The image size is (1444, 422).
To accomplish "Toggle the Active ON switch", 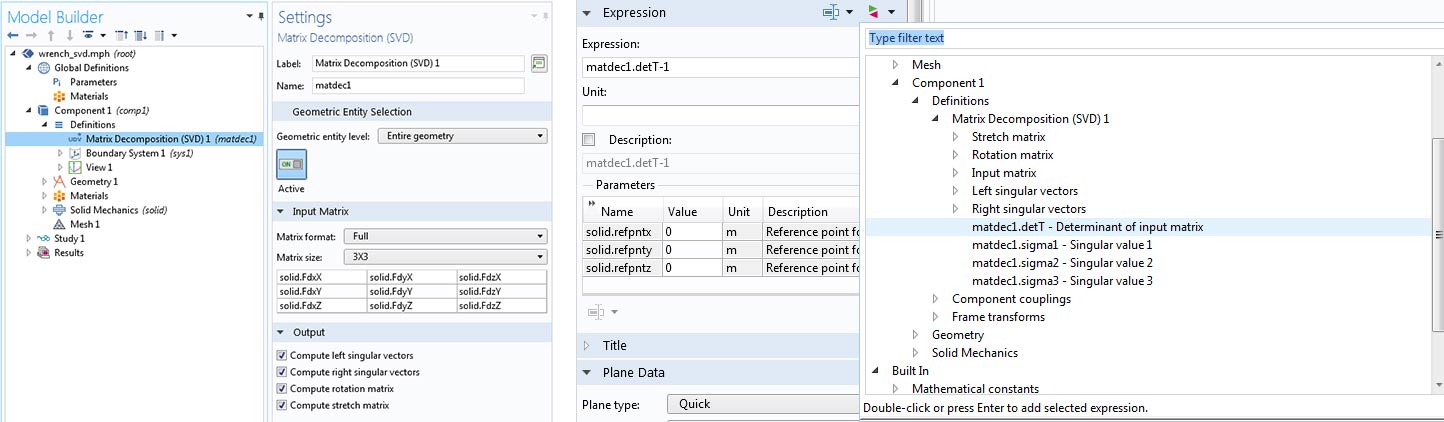I will pyautogui.click(x=291, y=163).
